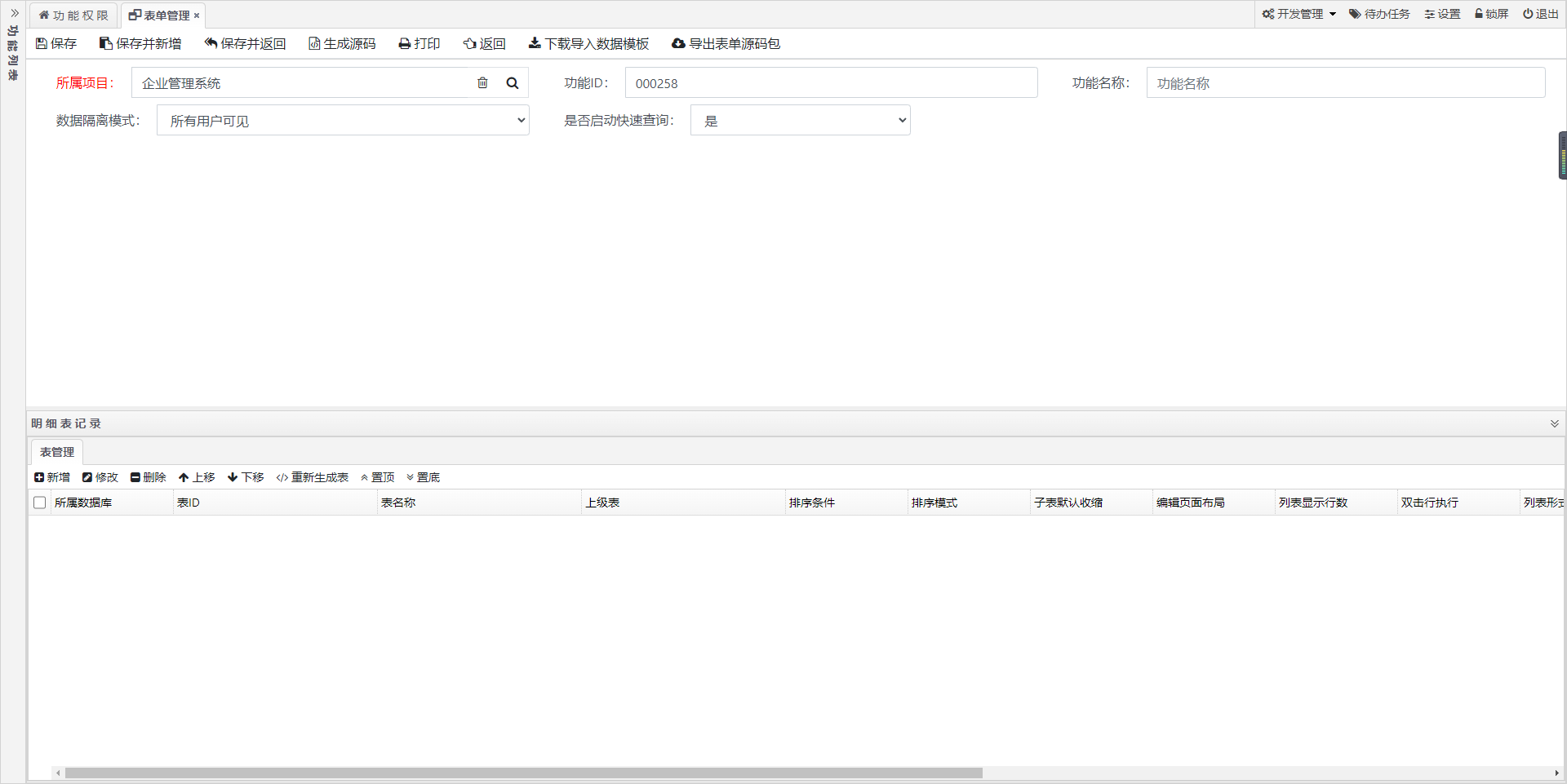Expand the 开发管理 menu

click(x=1298, y=14)
